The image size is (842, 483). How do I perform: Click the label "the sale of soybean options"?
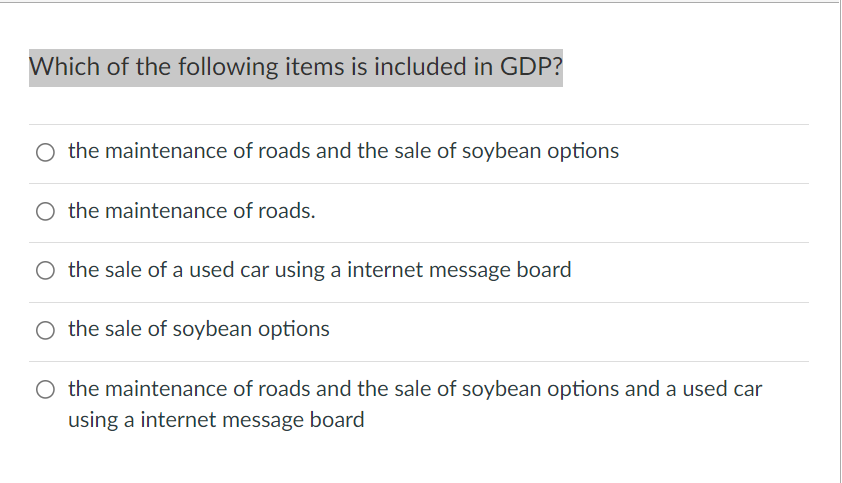click(199, 329)
